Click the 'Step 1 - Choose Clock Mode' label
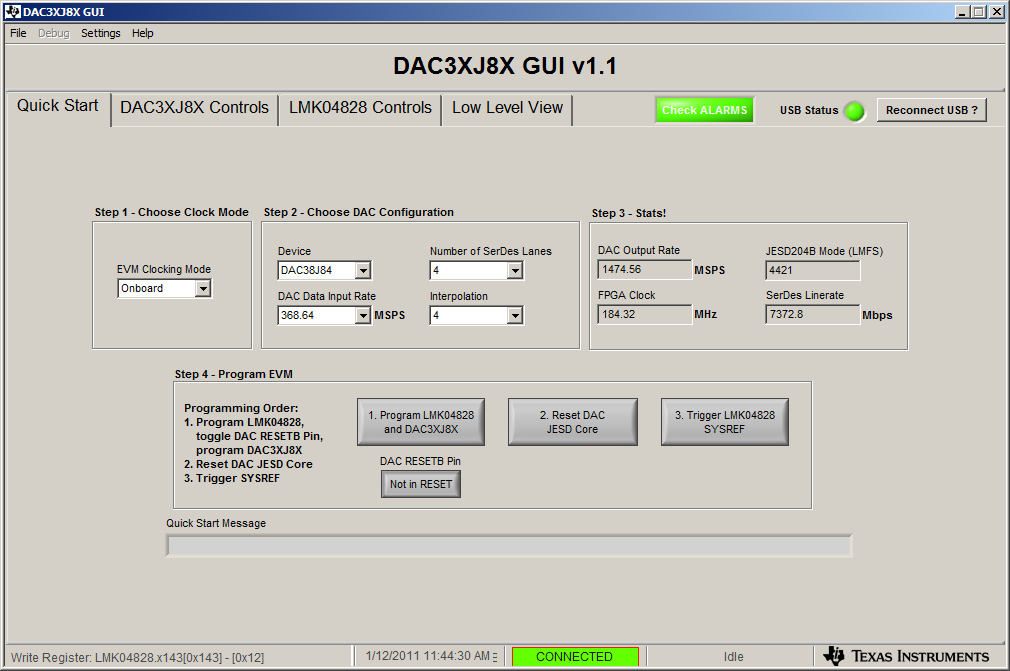The image size is (1010, 671). (x=171, y=213)
